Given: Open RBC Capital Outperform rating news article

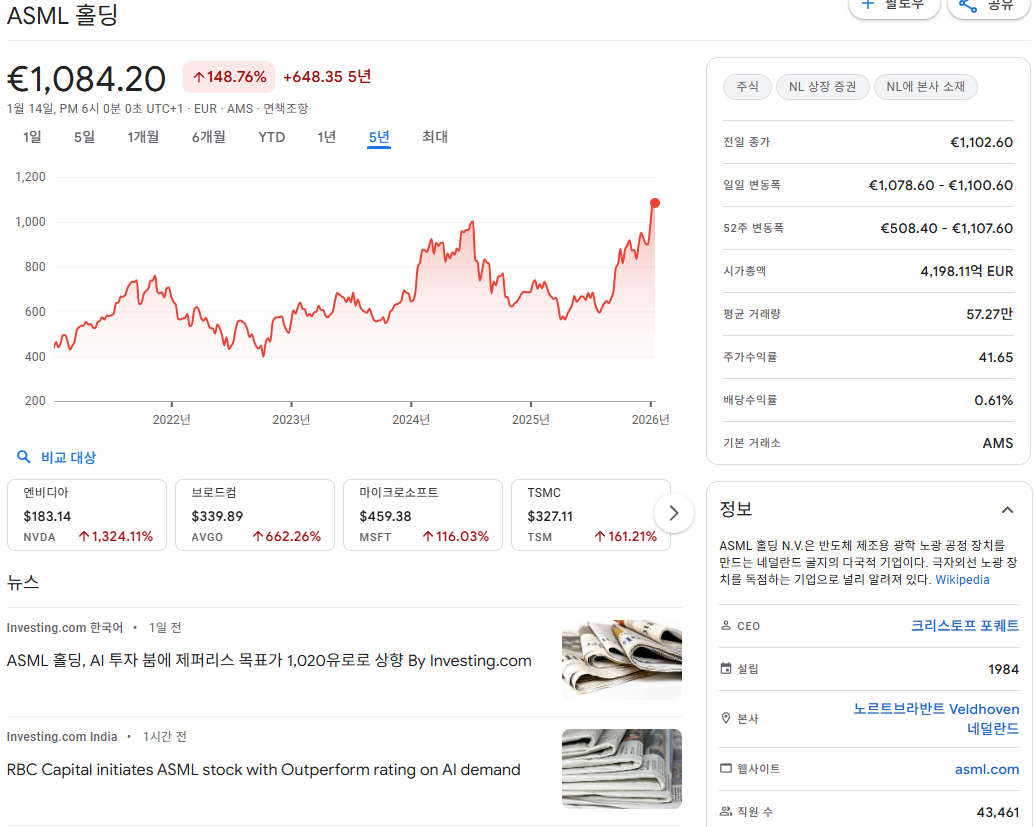Looking at the screenshot, I should pyautogui.click(x=263, y=770).
